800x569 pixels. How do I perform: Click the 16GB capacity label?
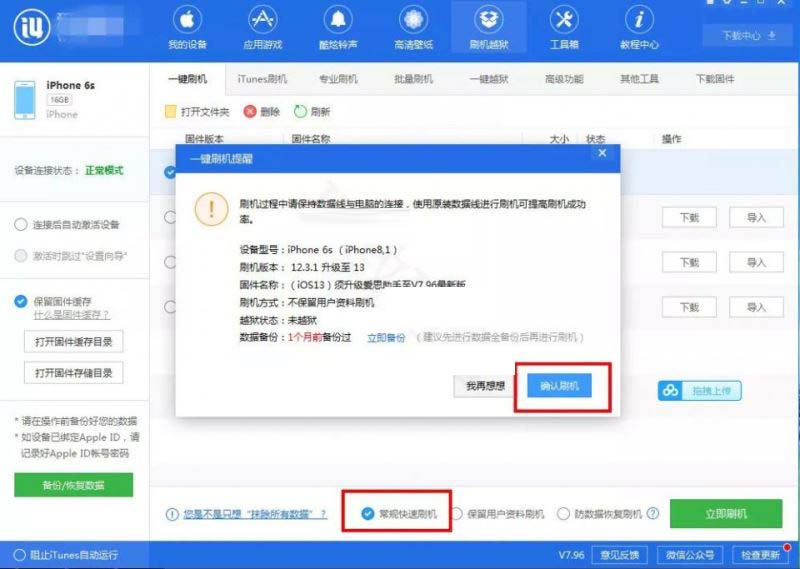click(60, 100)
